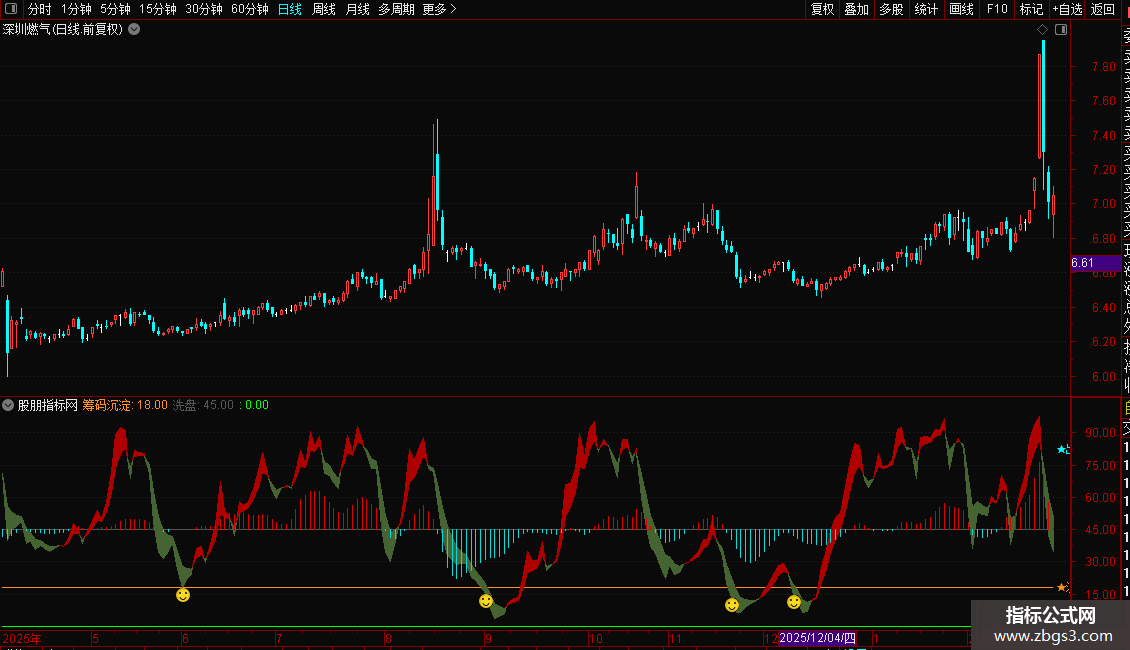Click the 15.00 indicator axis label
Screen dimensions: 1130x650
1100,595
